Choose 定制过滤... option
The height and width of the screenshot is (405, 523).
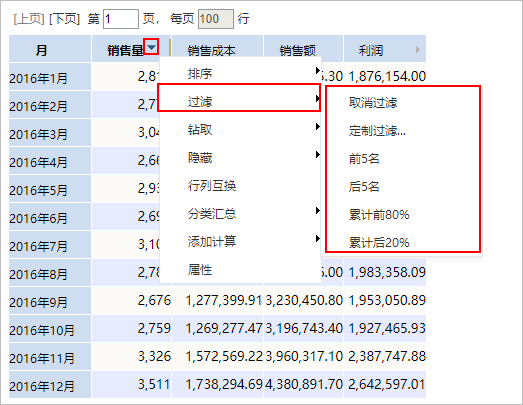tap(403, 130)
